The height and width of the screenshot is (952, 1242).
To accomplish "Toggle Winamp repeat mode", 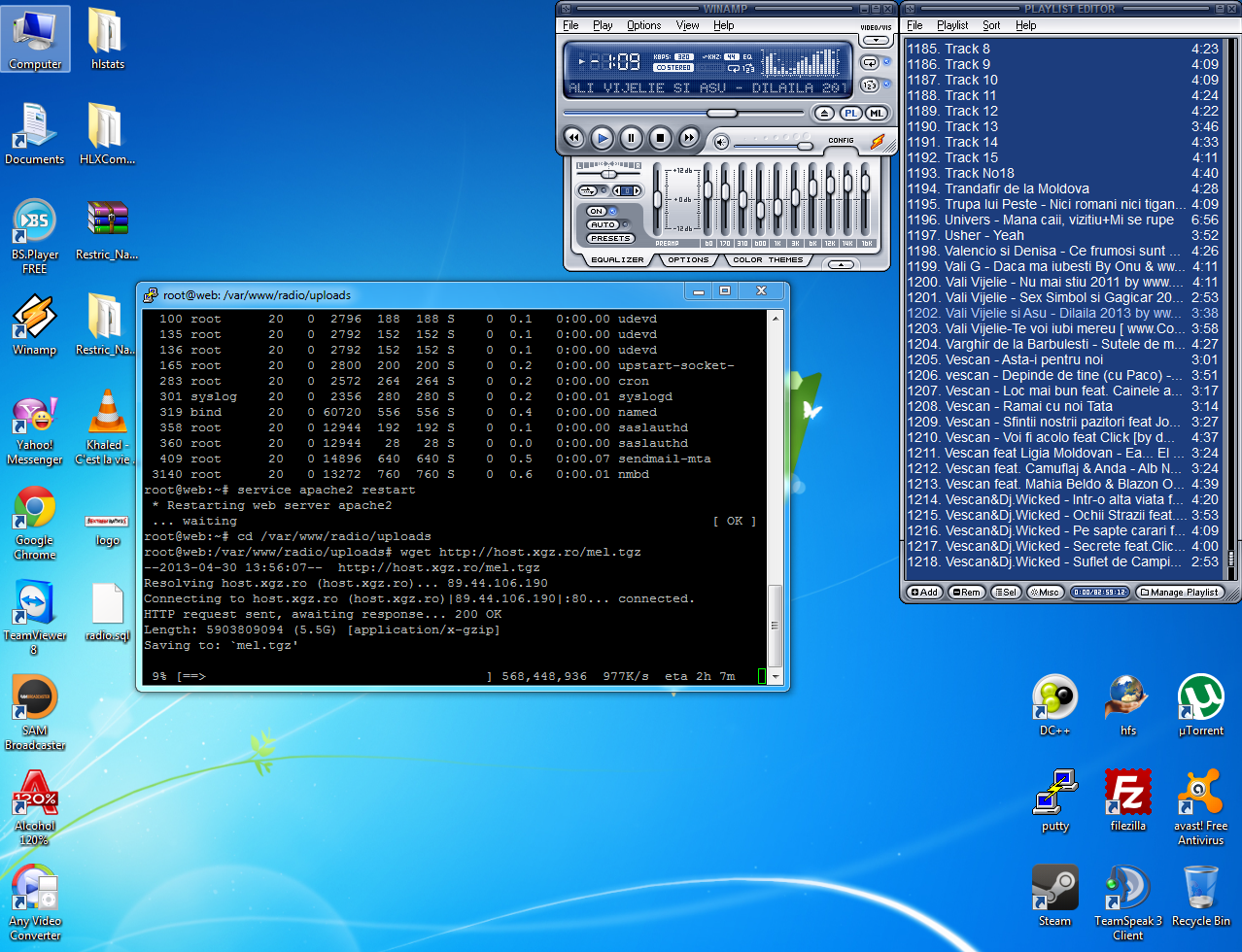I will pyautogui.click(x=870, y=62).
